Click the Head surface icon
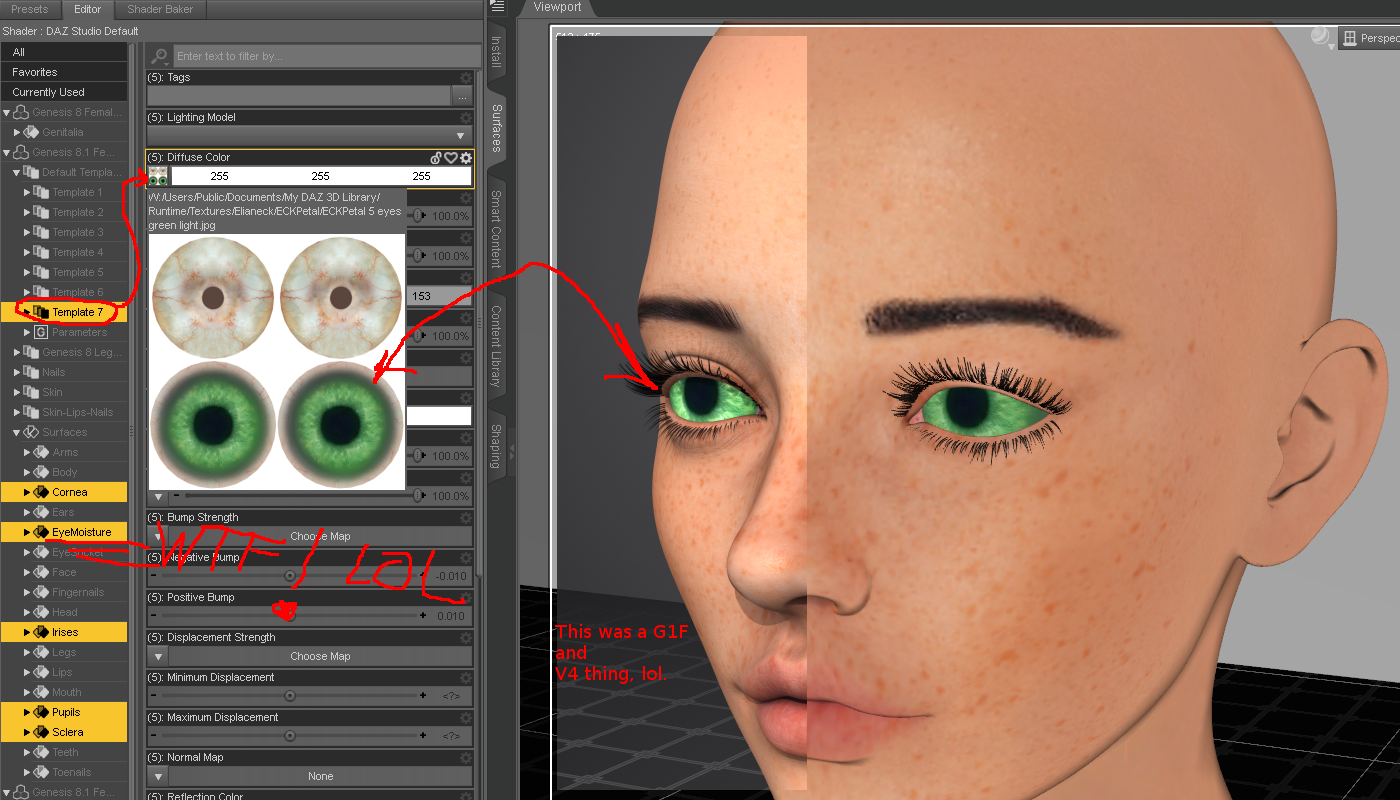 click(41, 612)
